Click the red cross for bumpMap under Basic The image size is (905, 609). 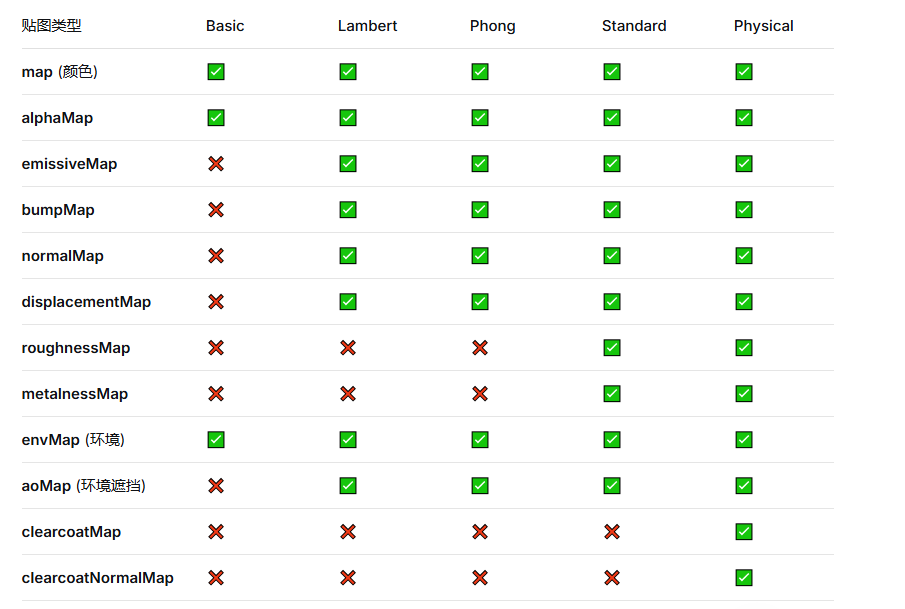click(216, 210)
